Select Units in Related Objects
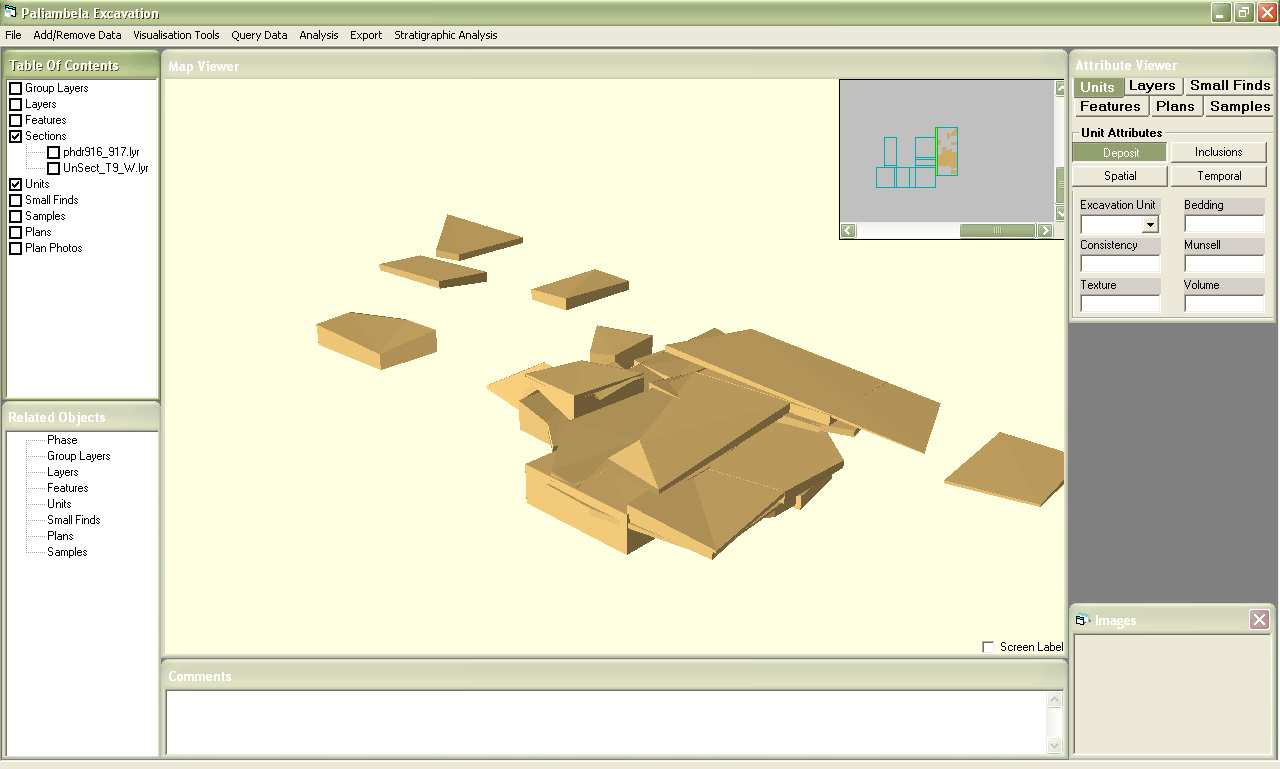This screenshot has width=1280, height=769. pos(59,504)
